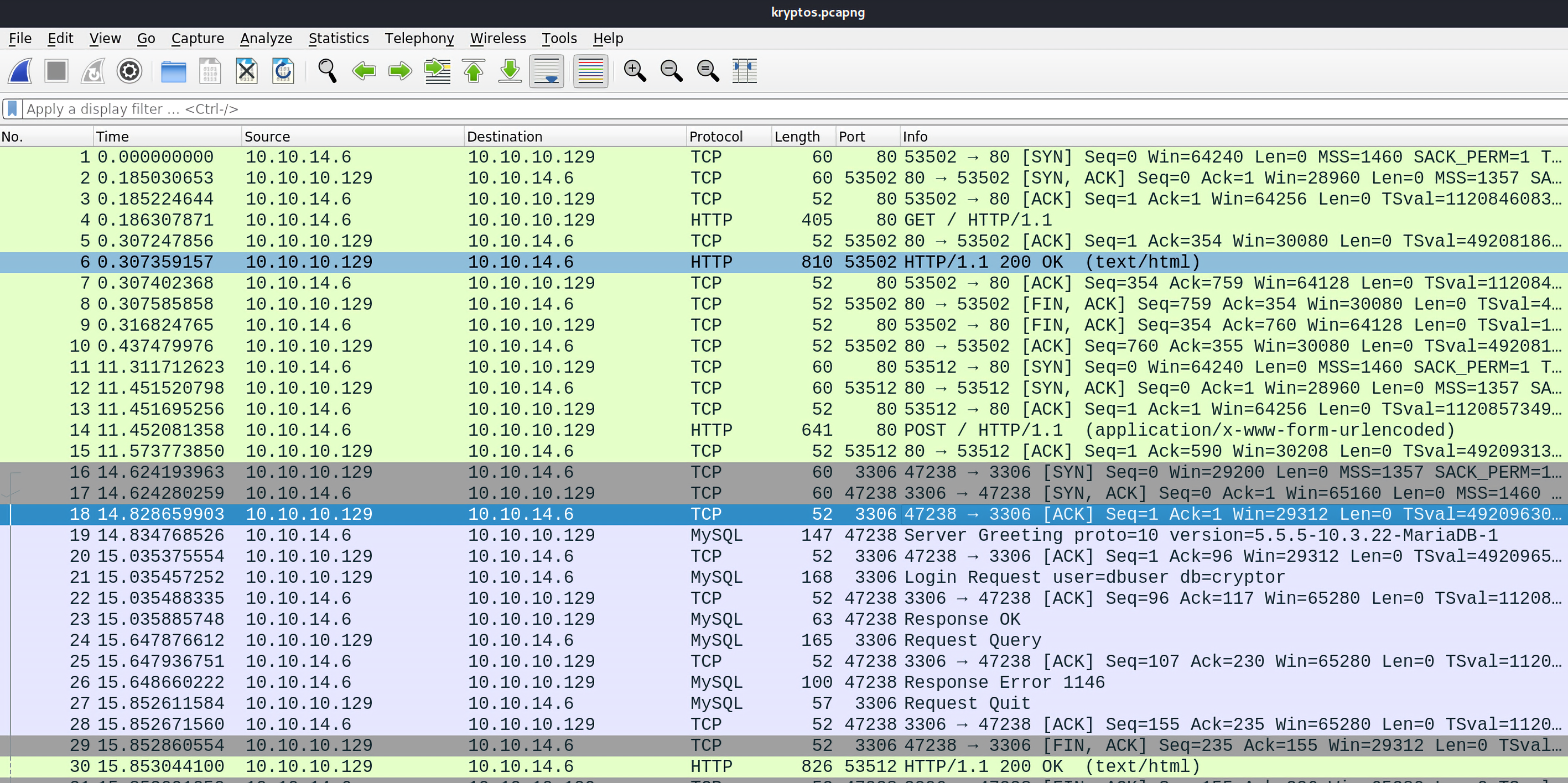Image resolution: width=1568 pixels, height=783 pixels.
Task: Click the Resize columns to fit contents icon
Action: tap(744, 71)
